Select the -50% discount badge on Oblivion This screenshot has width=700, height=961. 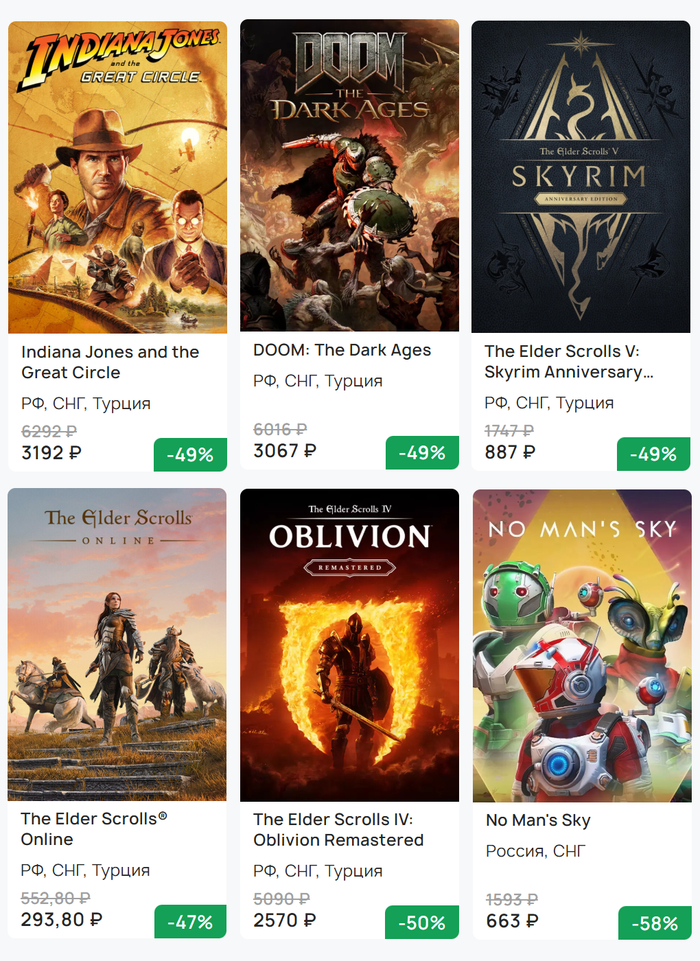(422, 922)
